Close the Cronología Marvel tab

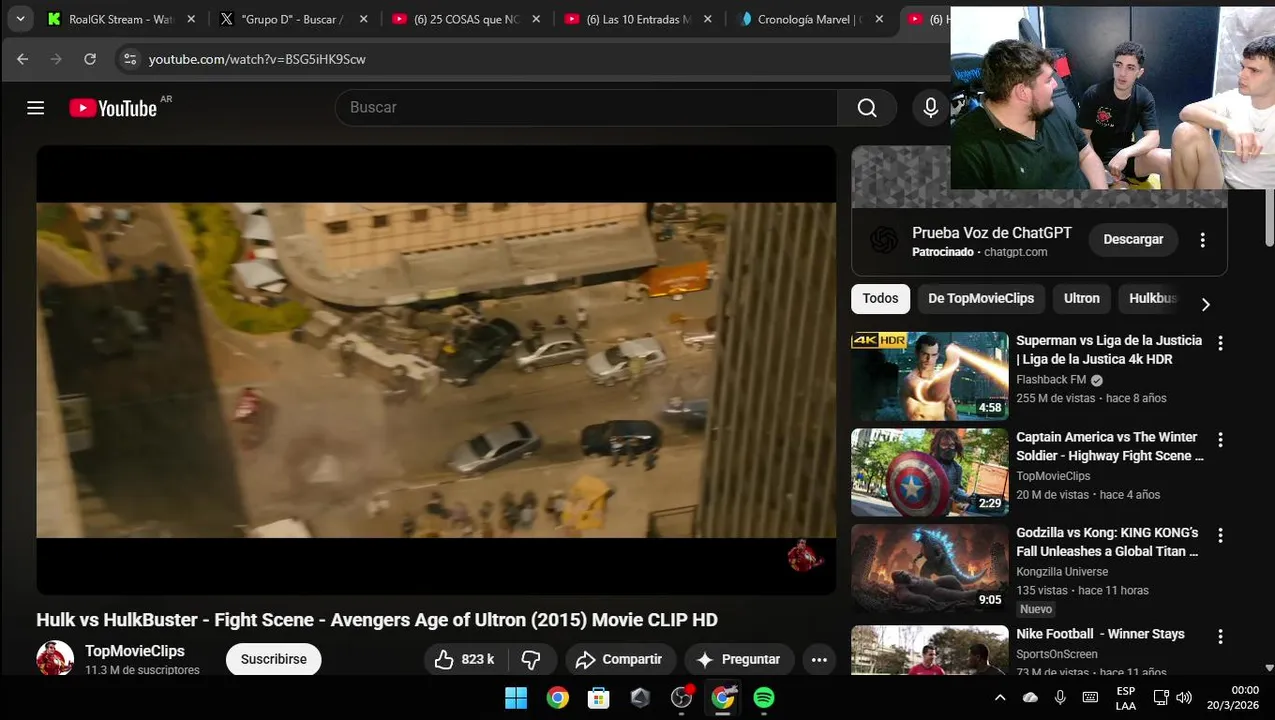(x=880, y=19)
